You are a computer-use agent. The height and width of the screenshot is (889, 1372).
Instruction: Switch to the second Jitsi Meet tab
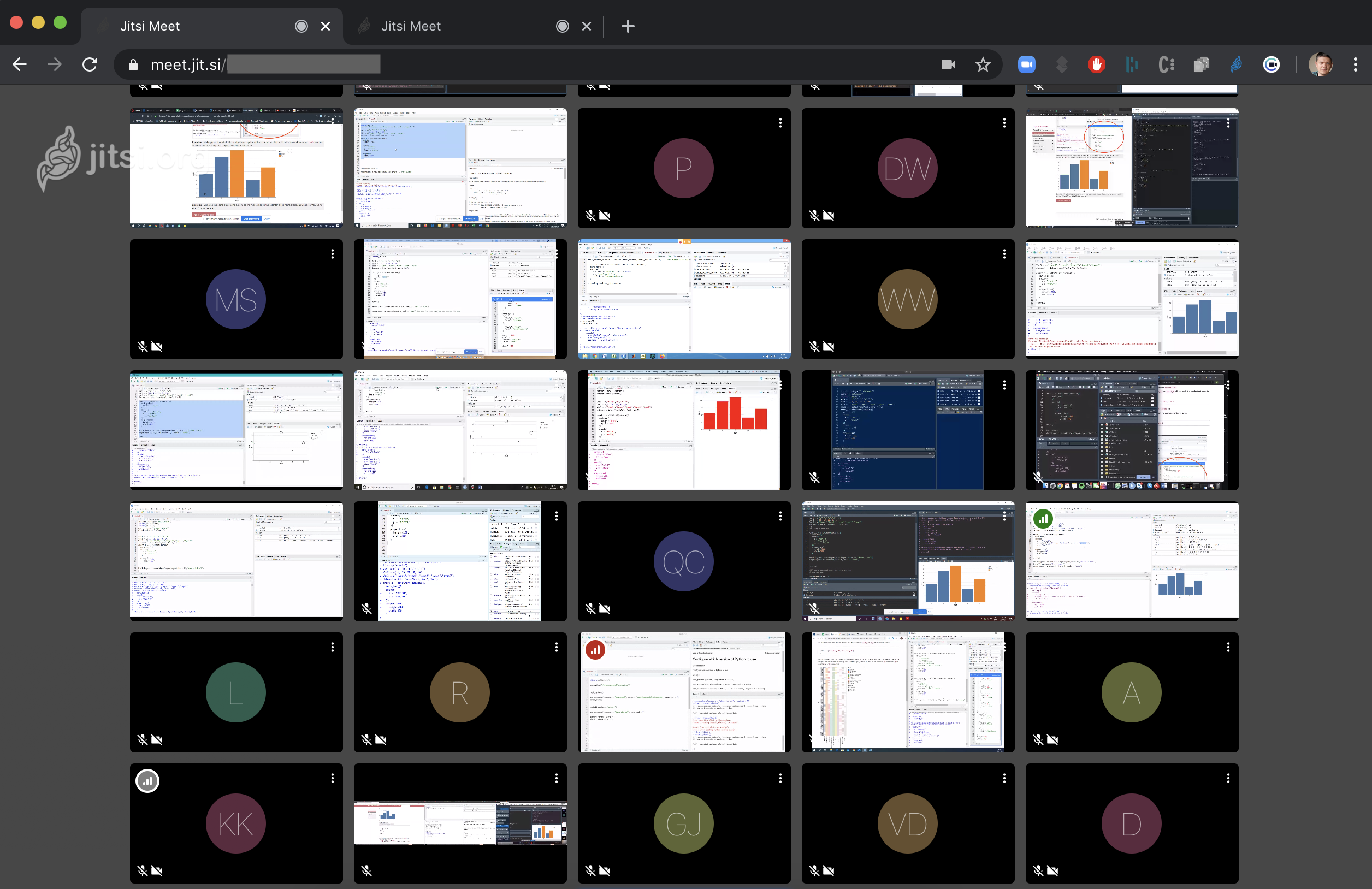click(x=472, y=27)
